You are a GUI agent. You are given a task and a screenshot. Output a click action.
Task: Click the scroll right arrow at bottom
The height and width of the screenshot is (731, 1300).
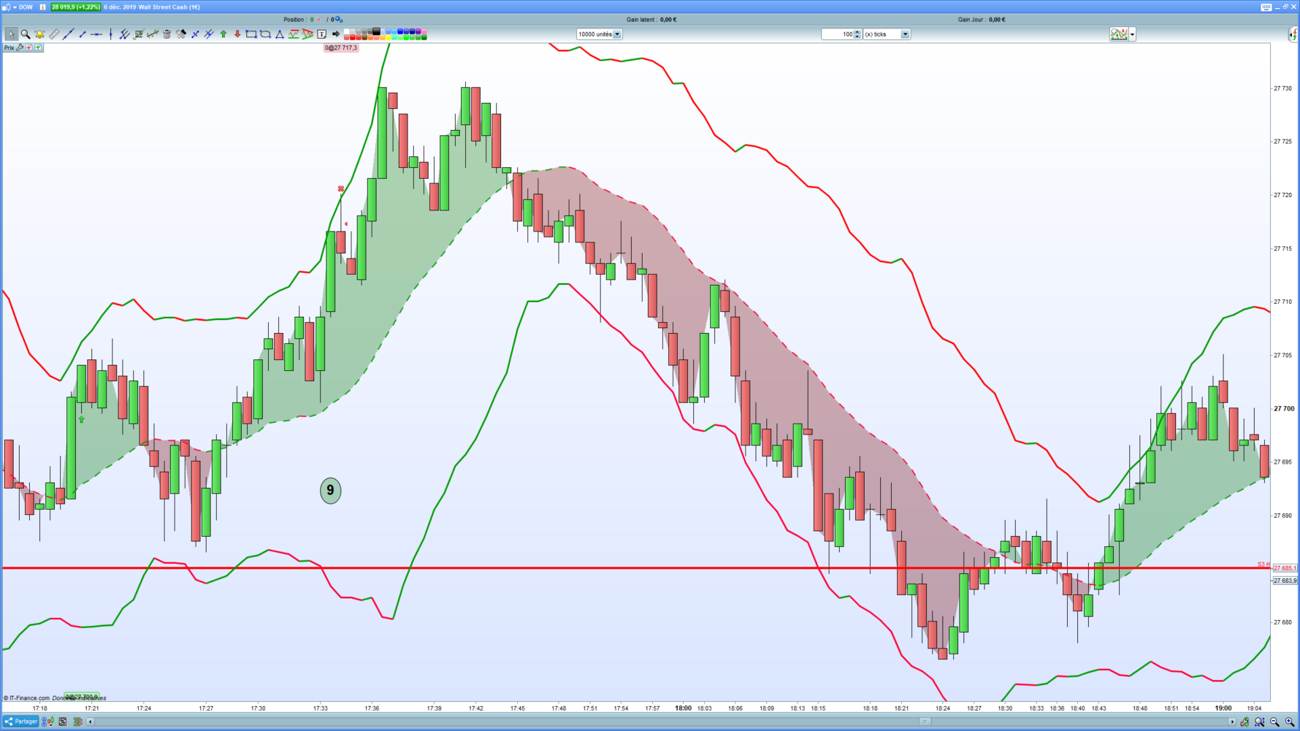1232,721
